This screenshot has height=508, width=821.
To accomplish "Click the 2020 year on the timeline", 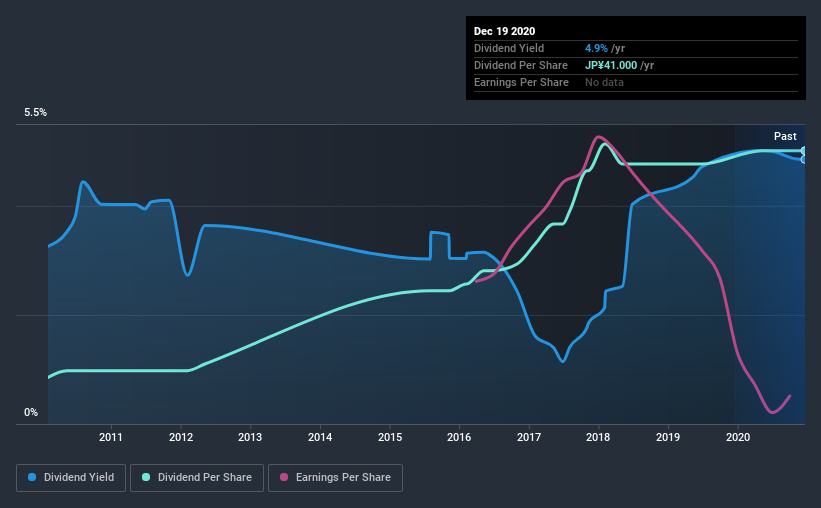I will [x=737, y=437].
